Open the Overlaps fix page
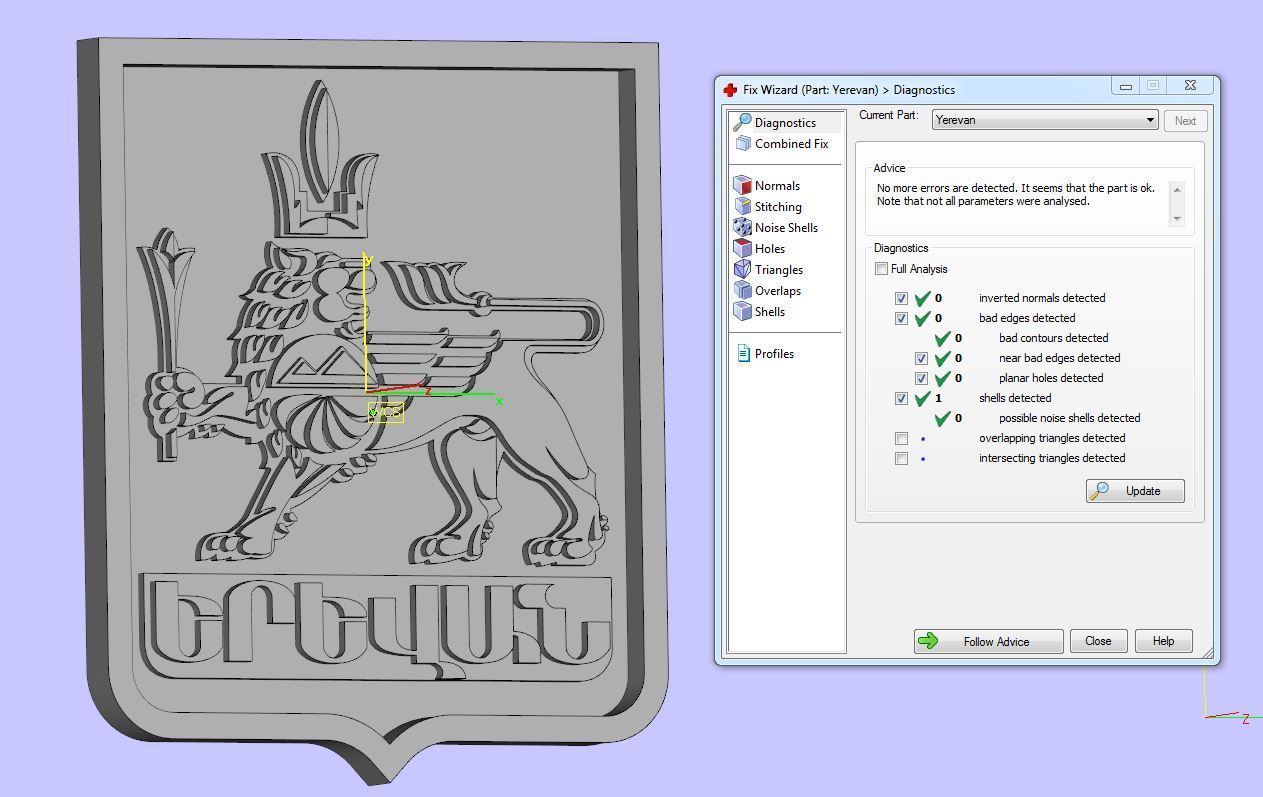Image resolution: width=1263 pixels, height=797 pixels. 778,290
